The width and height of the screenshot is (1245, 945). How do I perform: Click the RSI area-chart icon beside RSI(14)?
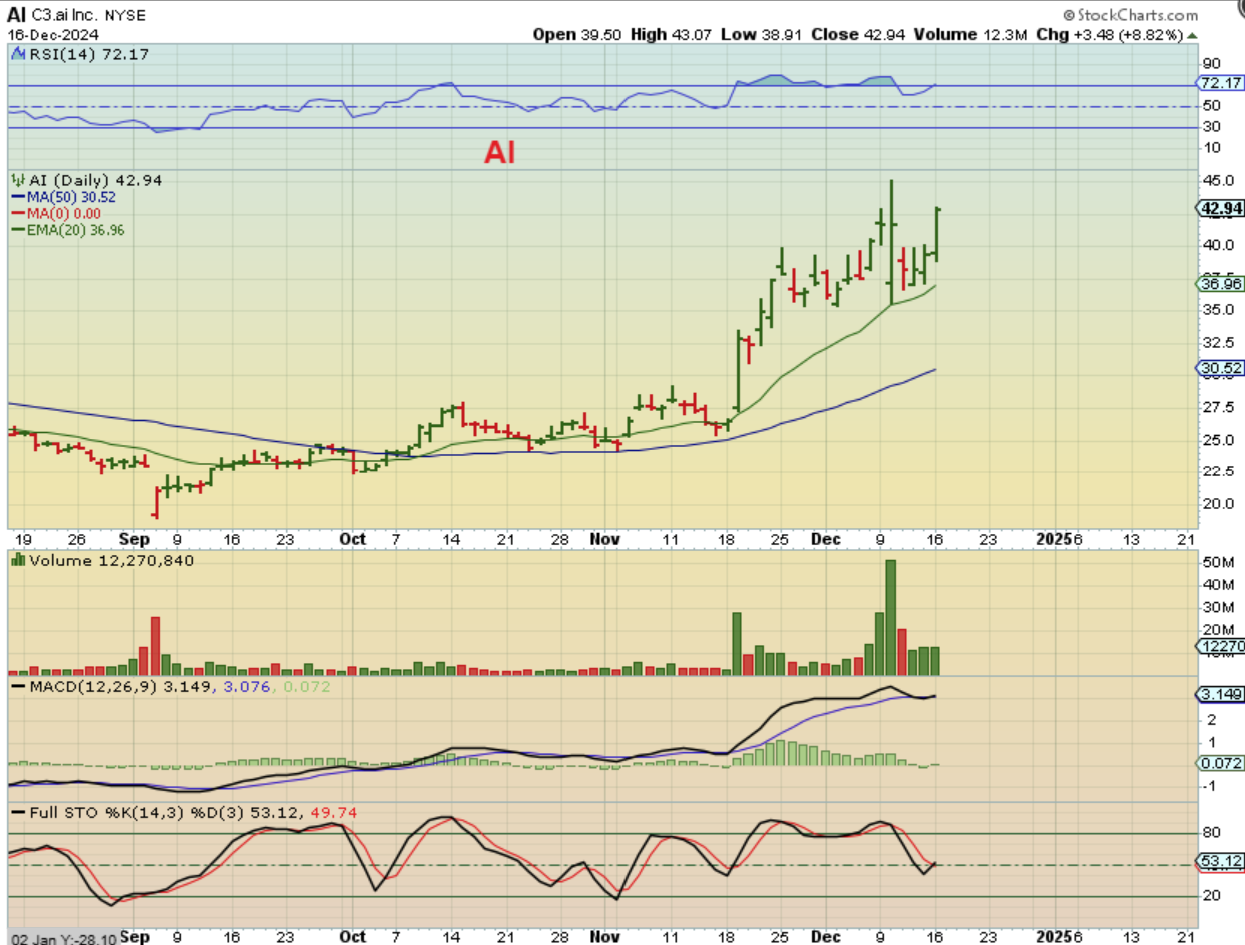[17, 53]
